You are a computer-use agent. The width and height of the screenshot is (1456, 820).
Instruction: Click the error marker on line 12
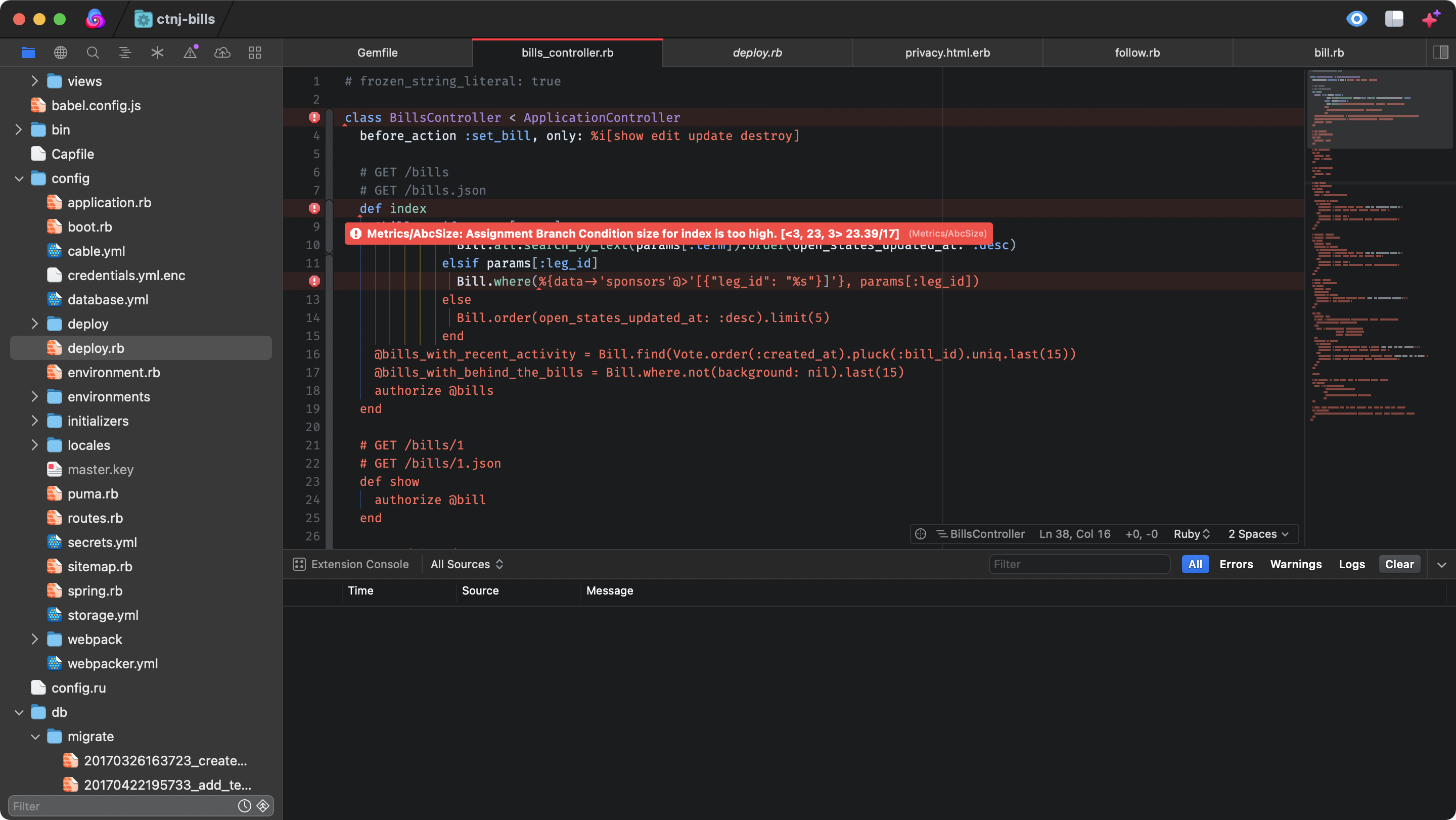tap(314, 281)
